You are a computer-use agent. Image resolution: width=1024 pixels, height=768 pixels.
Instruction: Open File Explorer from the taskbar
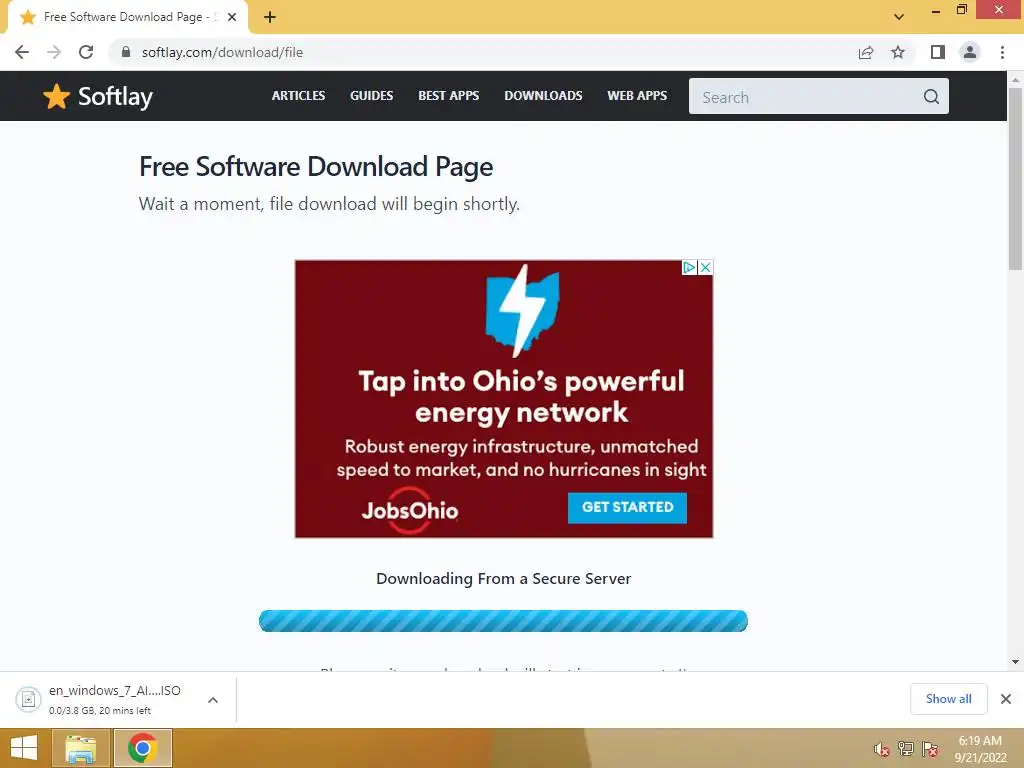(81, 748)
